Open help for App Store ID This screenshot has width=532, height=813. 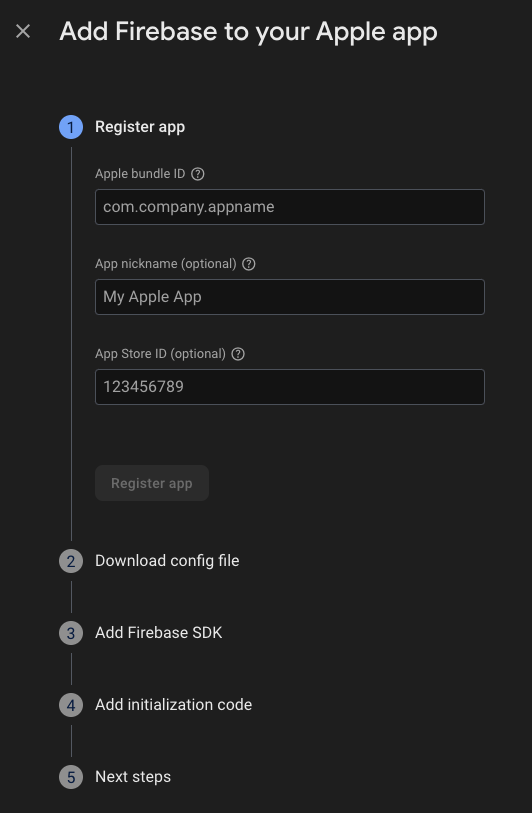pos(238,354)
